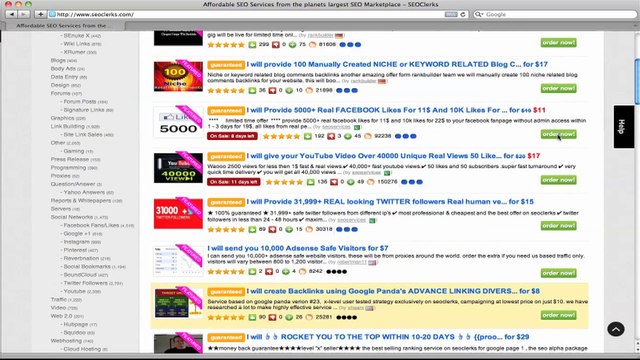Click the Google search magnifier icon
The image size is (640, 360).
tap(478, 14)
